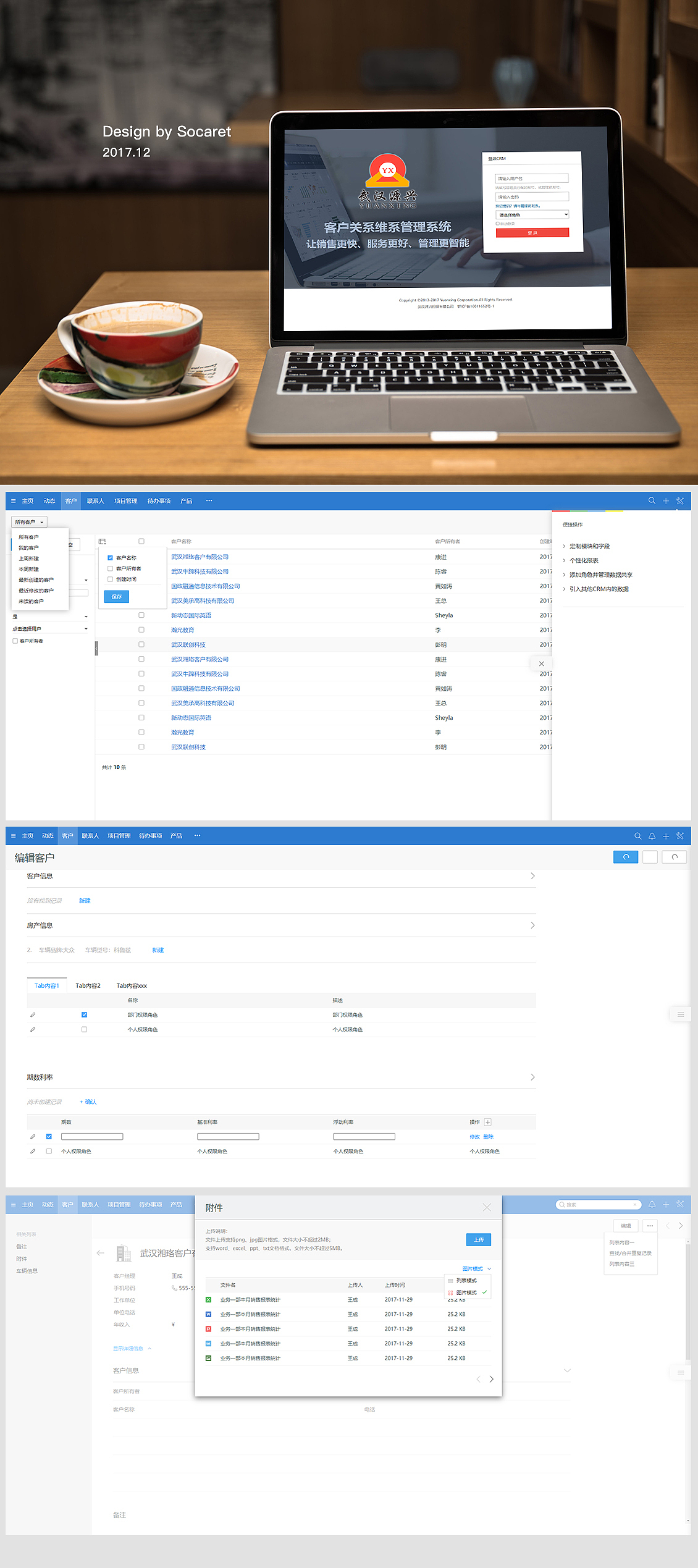Toggle the select-all checkbox in the customer table header
This screenshot has height=1568, width=698.
click(x=141, y=541)
